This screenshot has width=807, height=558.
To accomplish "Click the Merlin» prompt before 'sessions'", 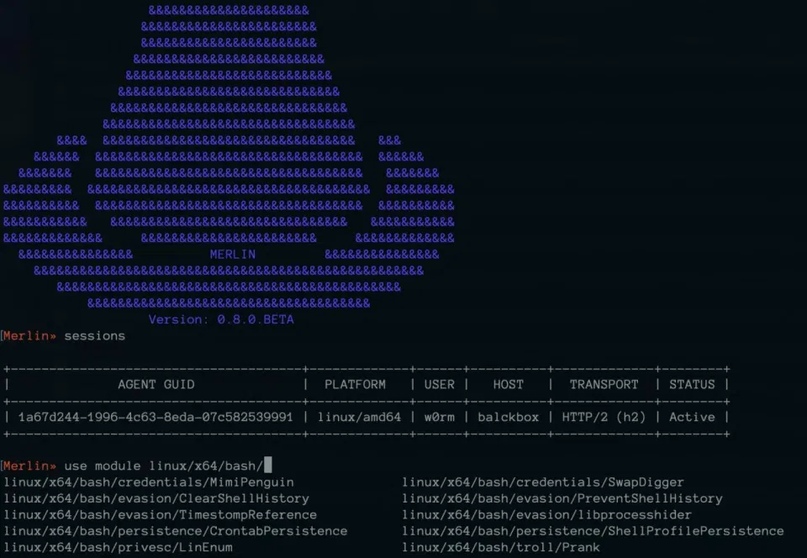I will pos(29,336).
